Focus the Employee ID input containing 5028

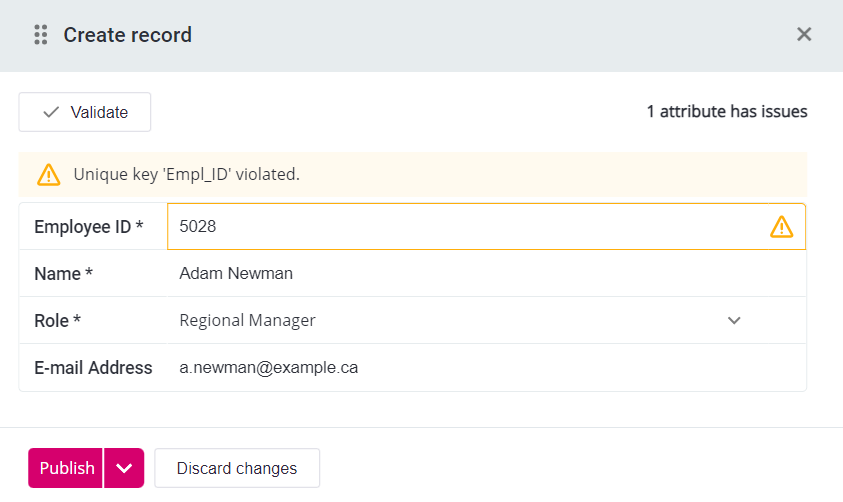point(460,227)
